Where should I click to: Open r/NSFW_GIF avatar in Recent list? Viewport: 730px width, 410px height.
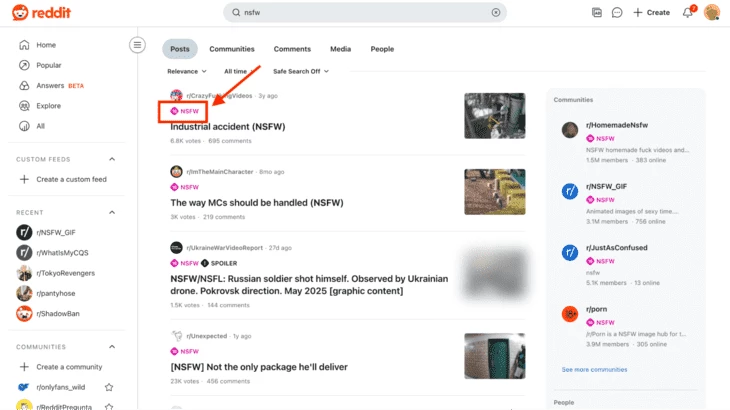(24, 232)
